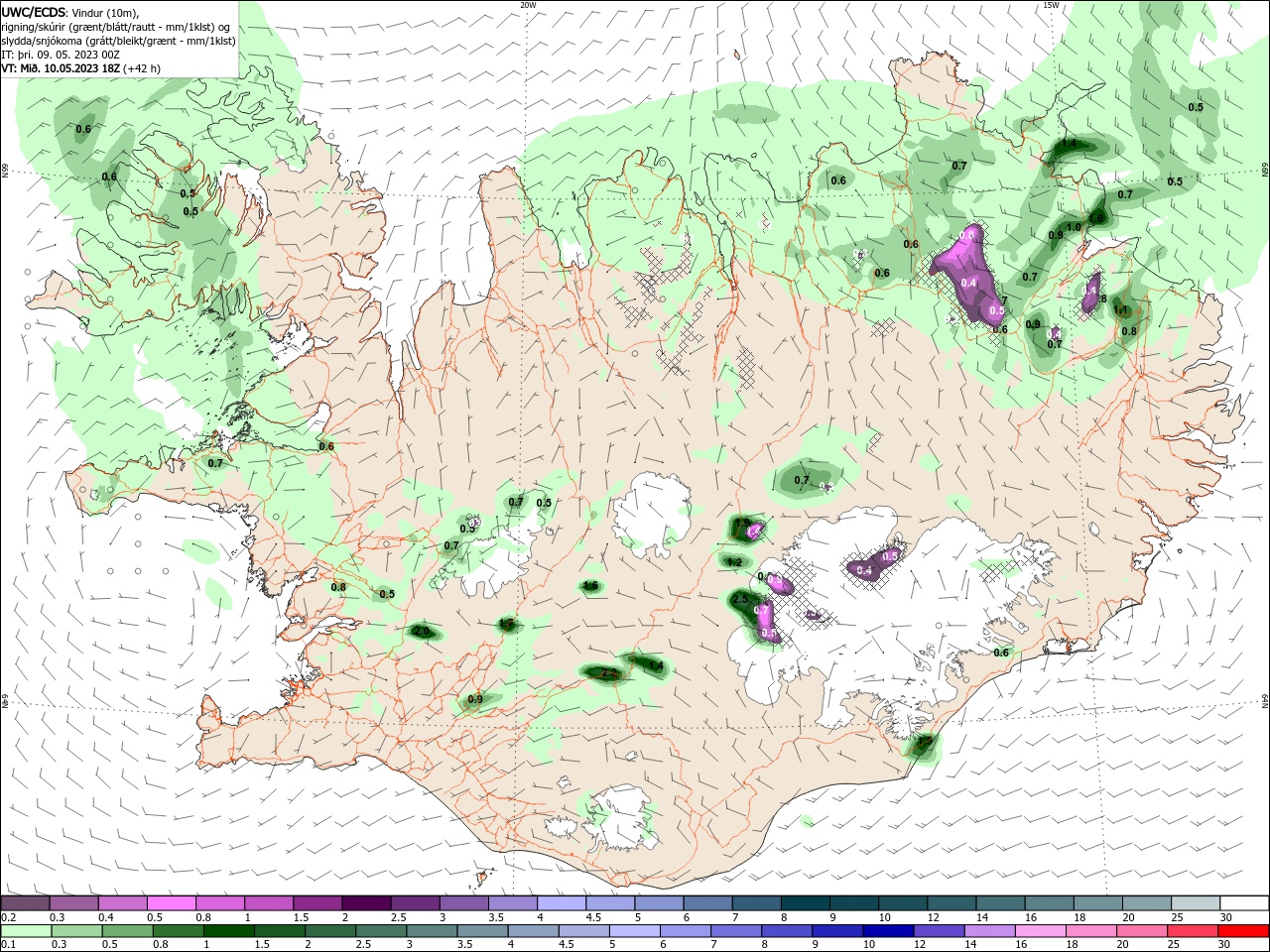Pick the darkest purple snow swatch between 2 and 2.5

coord(365,902)
